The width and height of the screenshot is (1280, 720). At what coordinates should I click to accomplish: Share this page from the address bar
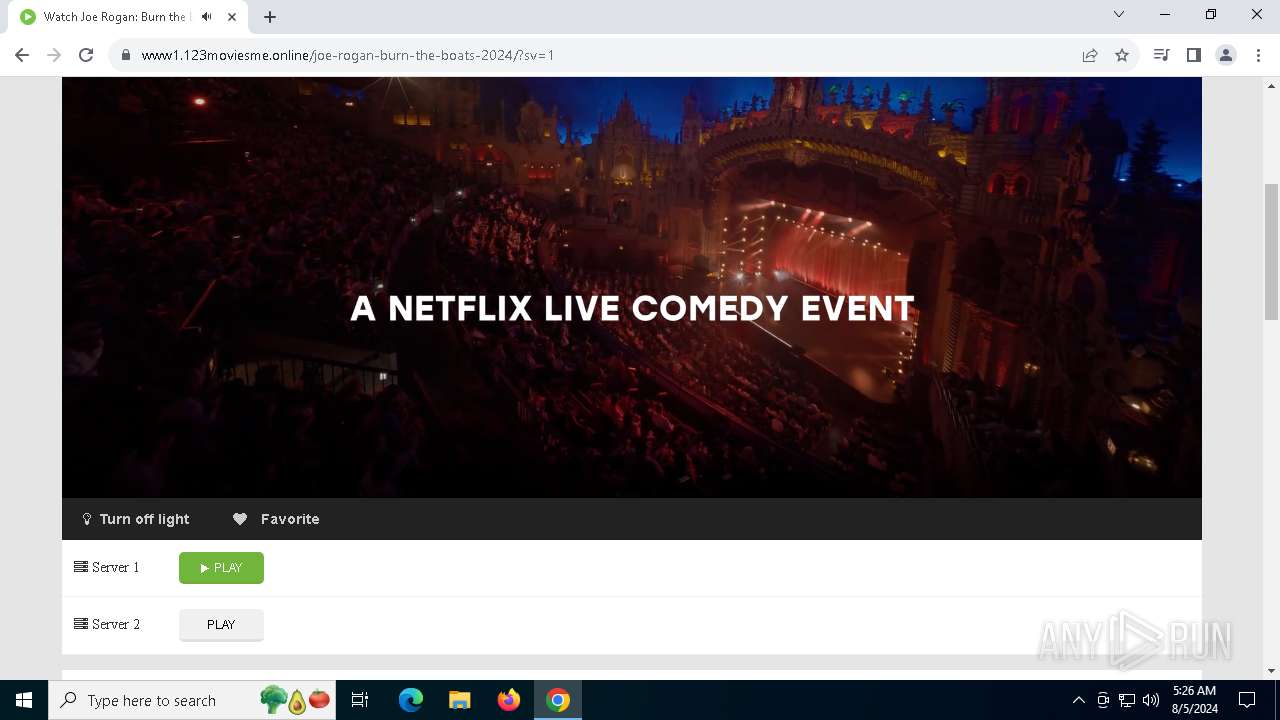coord(1090,55)
